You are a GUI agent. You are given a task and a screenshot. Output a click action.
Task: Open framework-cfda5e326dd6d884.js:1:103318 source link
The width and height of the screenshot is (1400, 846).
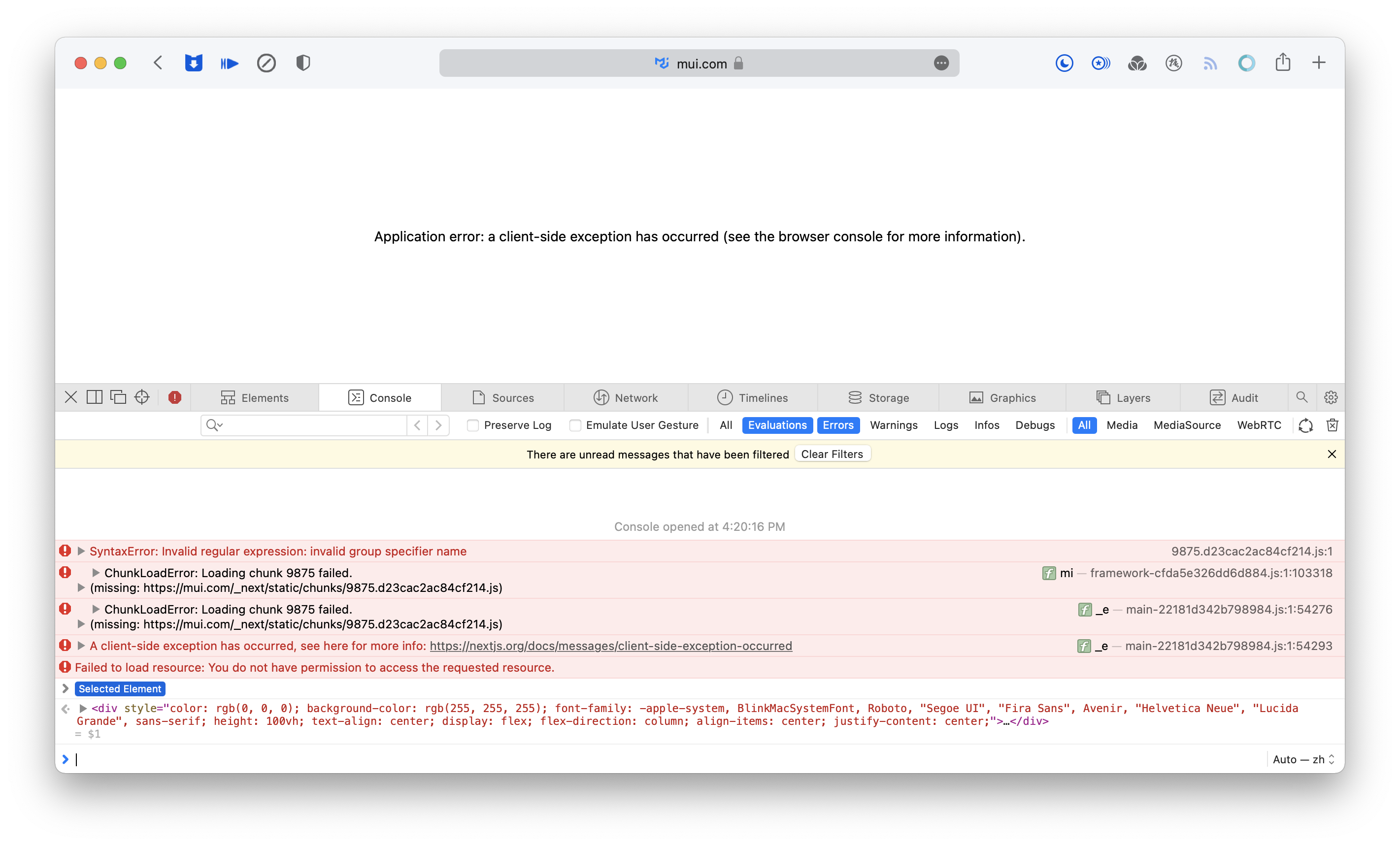pyautogui.click(x=1211, y=573)
